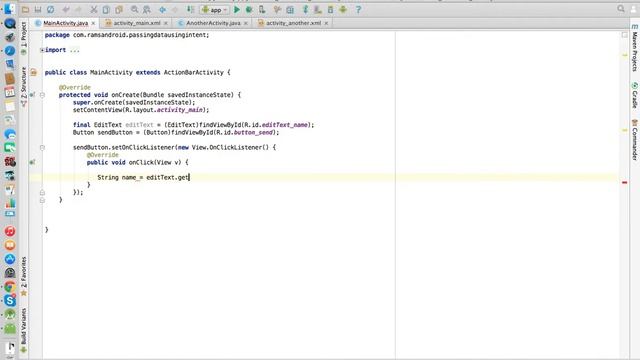
Task: Open the app run configuration dropdown
Action: (215, 9)
